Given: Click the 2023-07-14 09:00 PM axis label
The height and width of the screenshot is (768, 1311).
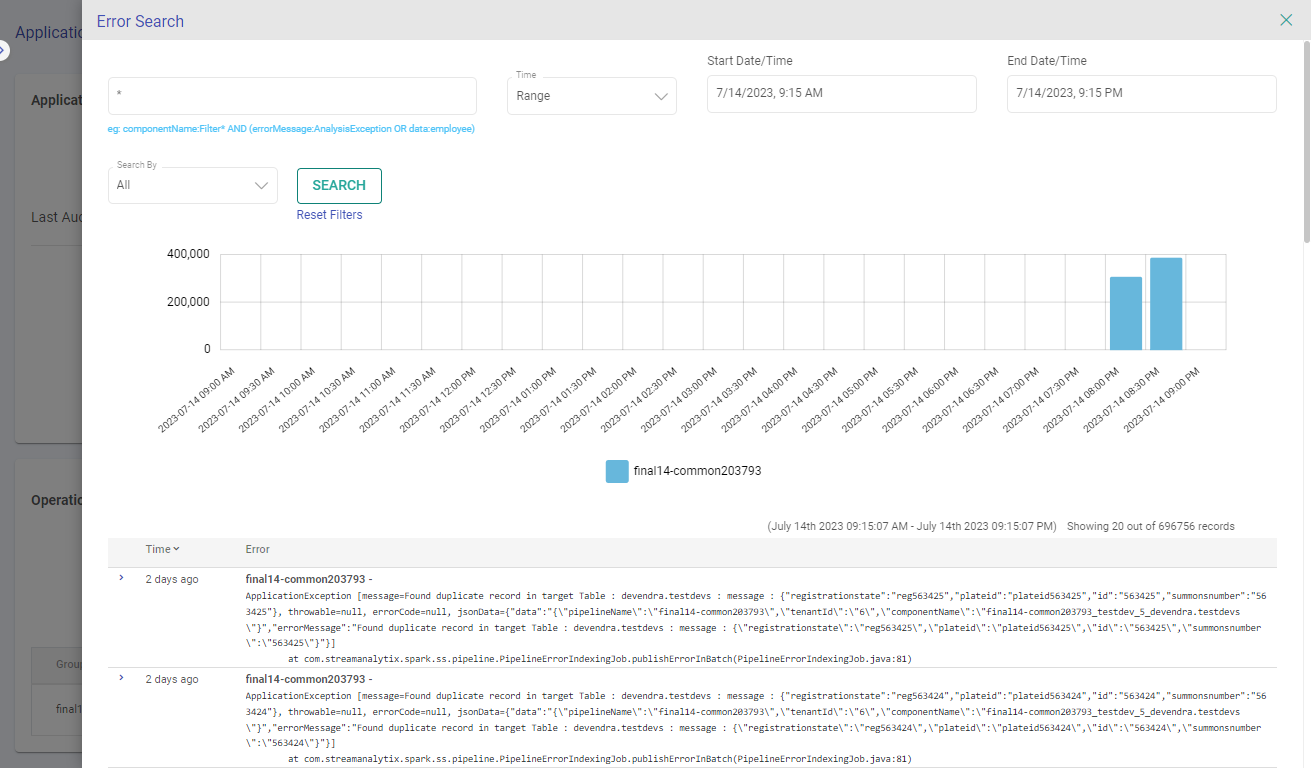Looking at the screenshot, I should pos(1161,398).
